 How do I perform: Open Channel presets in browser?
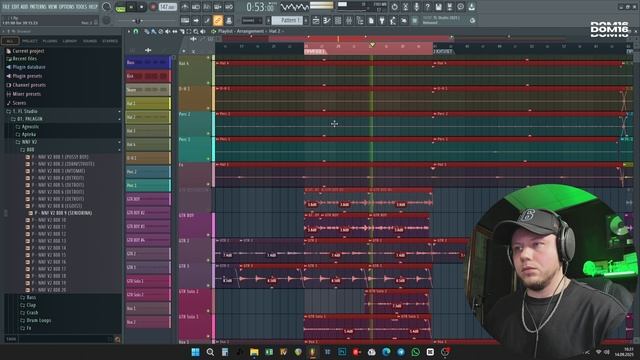point(29,85)
